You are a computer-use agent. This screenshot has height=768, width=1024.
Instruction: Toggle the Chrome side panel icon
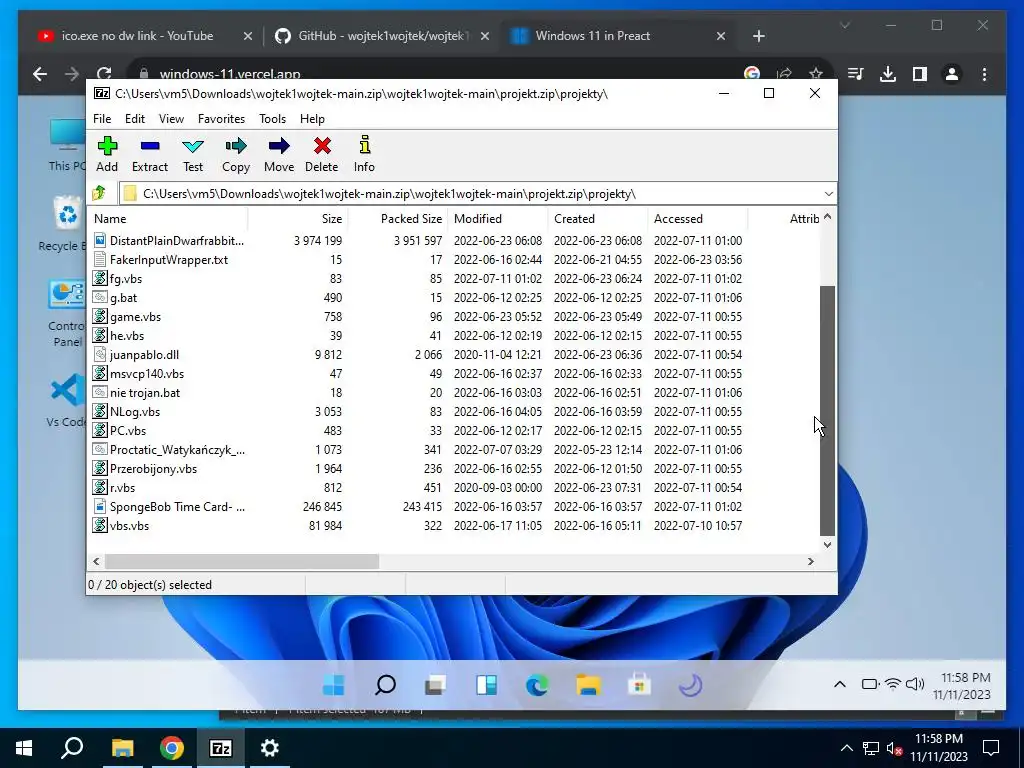pos(920,74)
